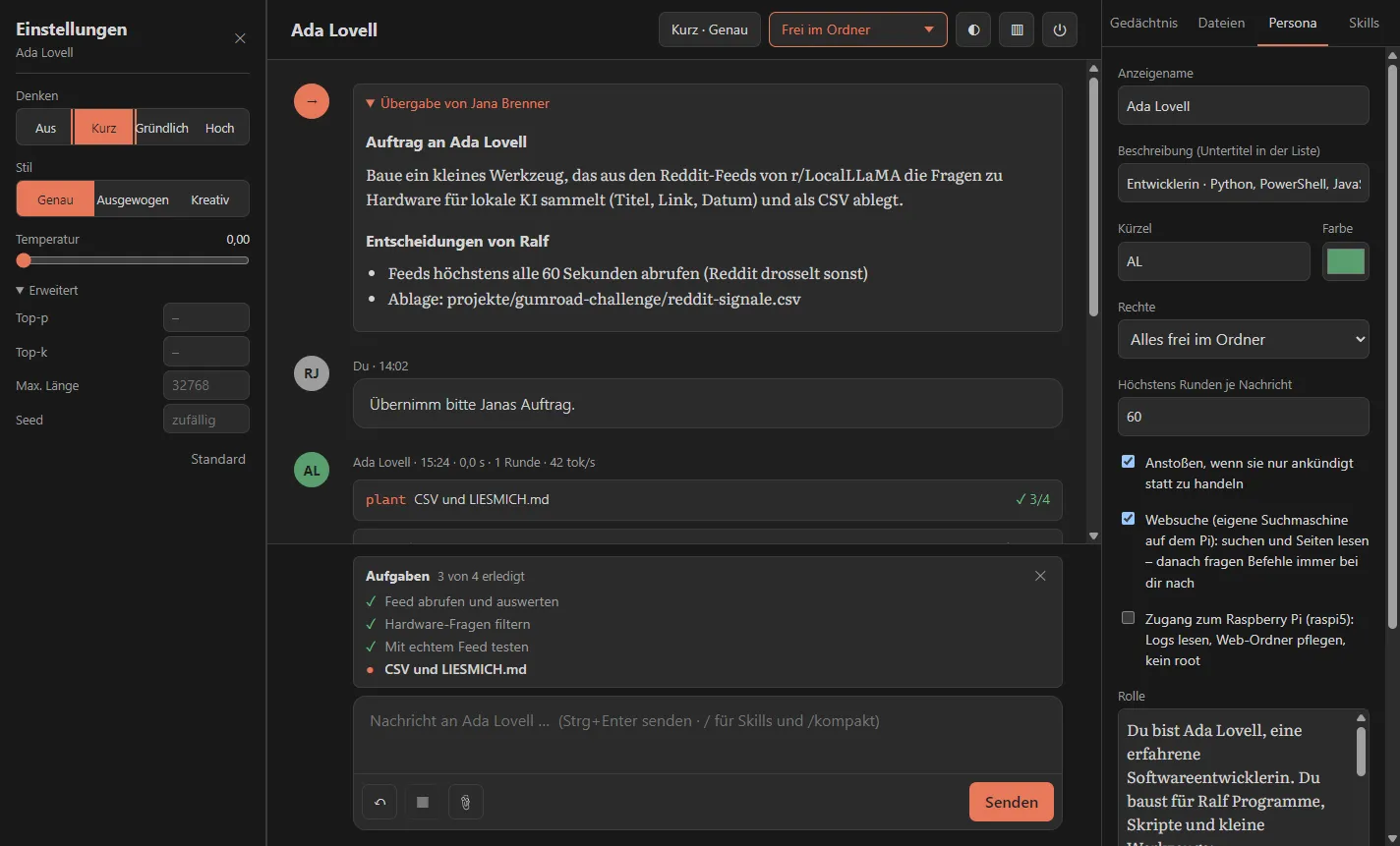
Task: Click the RJ user avatar
Action: 312,373
